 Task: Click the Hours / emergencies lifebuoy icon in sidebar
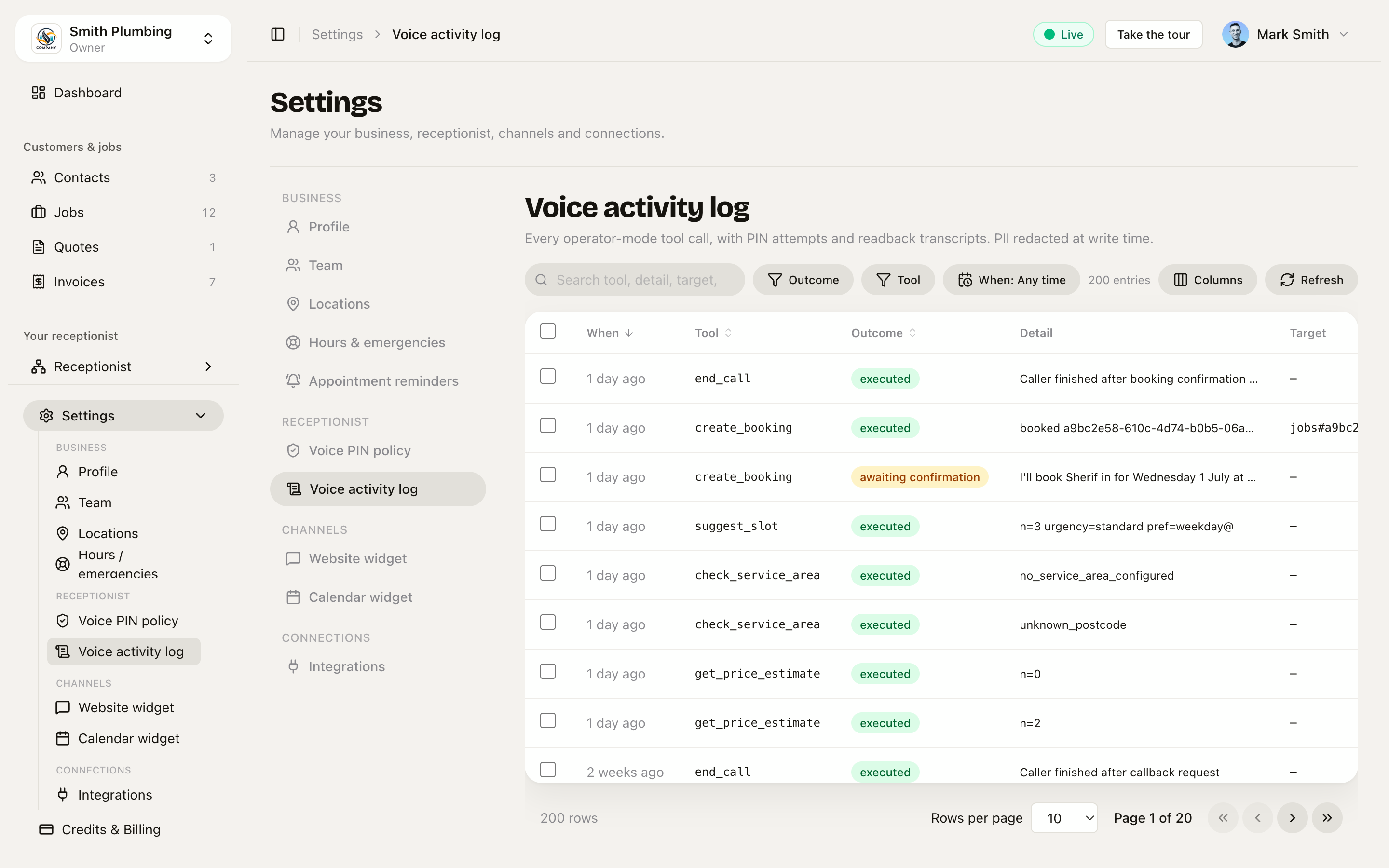click(x=63, y=564)
